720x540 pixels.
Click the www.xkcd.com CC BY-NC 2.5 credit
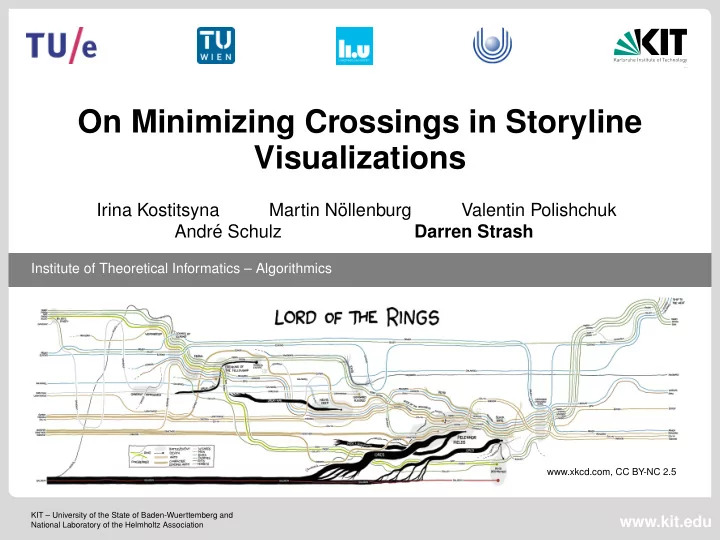(611, 472)
